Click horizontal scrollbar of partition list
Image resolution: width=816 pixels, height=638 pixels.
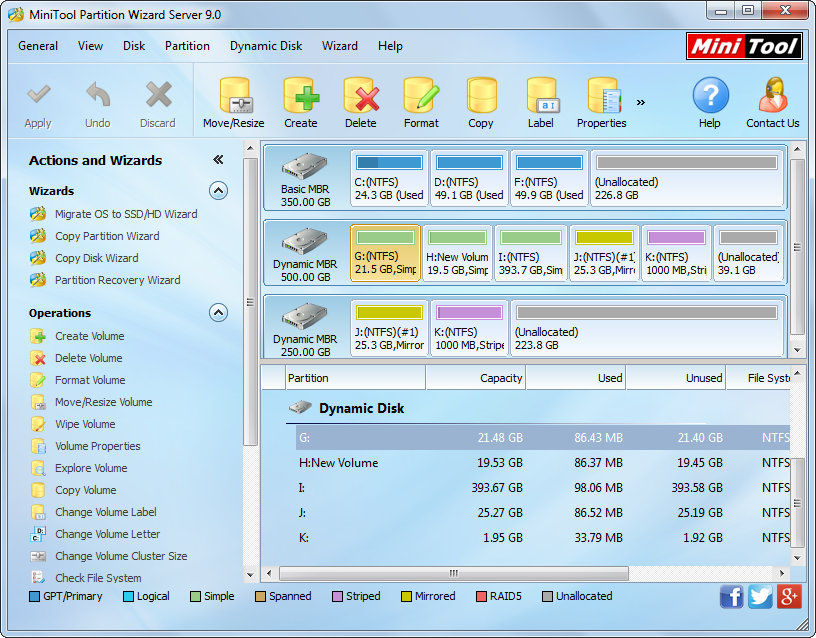click(x=454, y=573)
